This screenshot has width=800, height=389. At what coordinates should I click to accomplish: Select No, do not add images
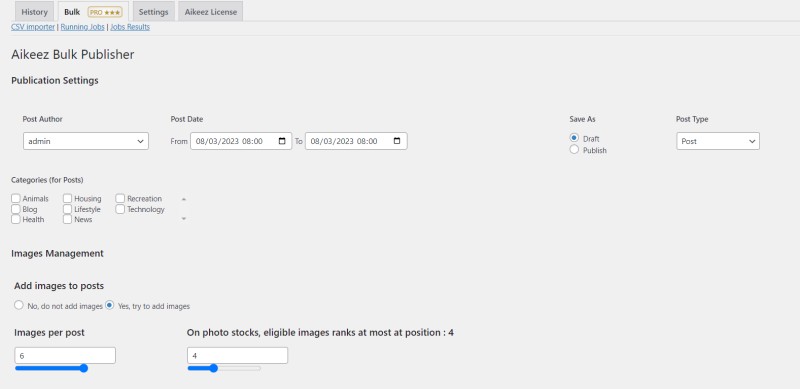pyautogui.click(x=19, y=305)
